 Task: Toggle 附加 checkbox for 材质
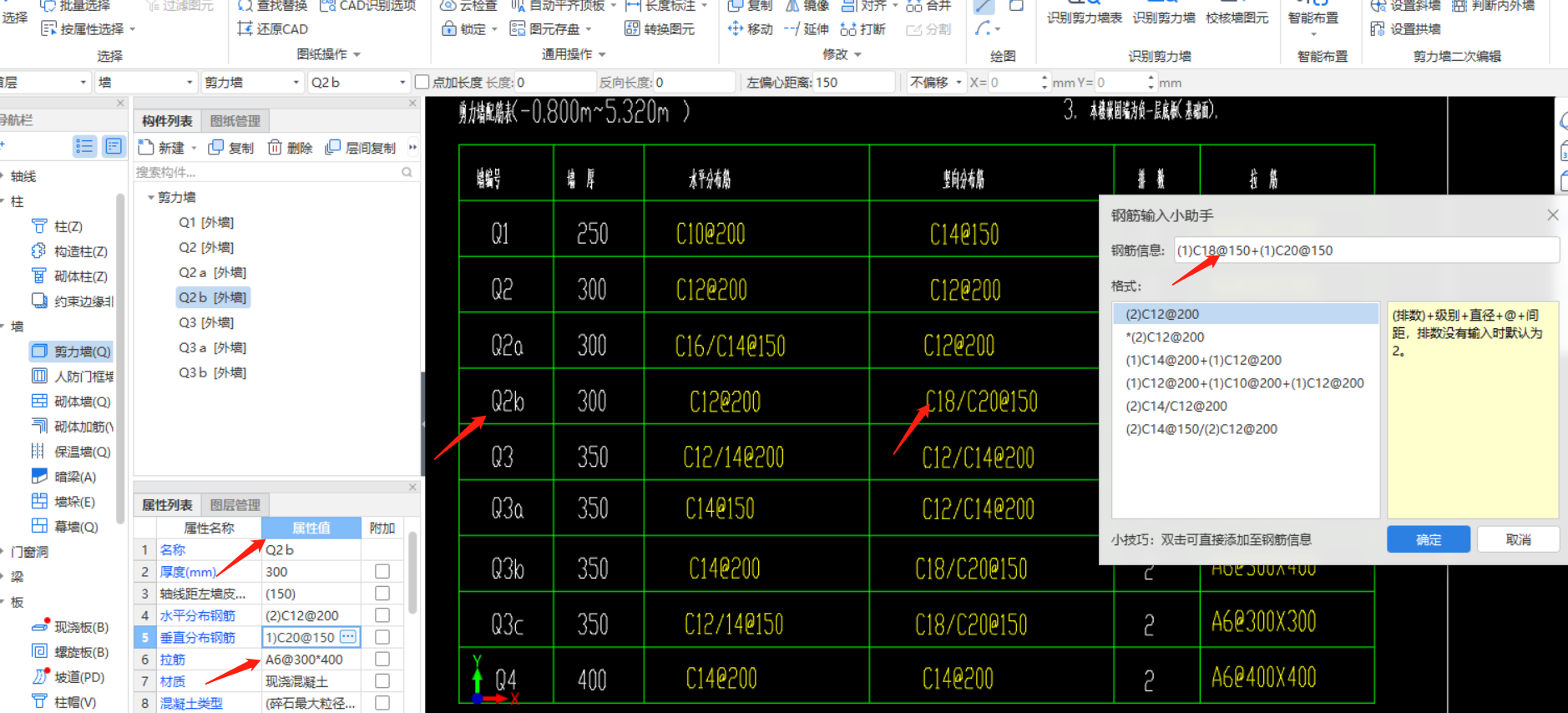pyautogui.click(x=382, y=680)
